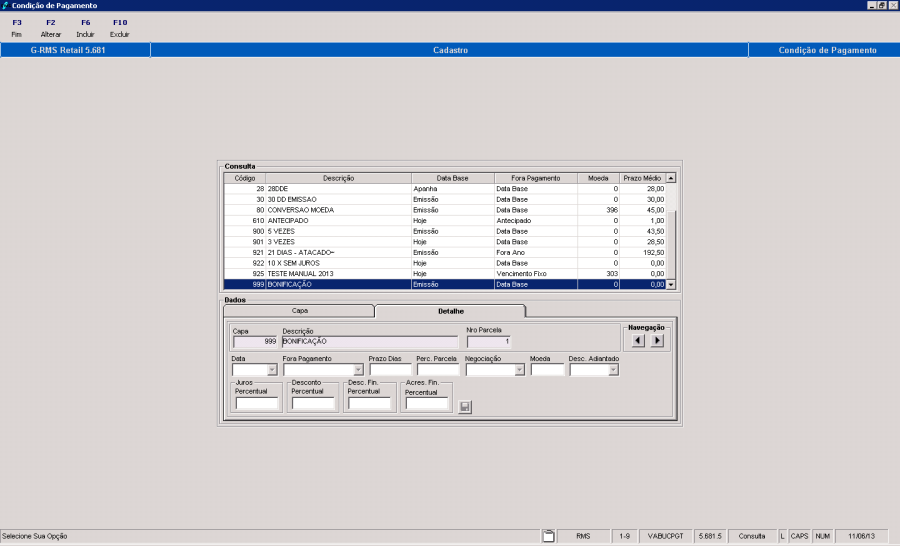The height and width of the screenshot is (546, 900).
Task: Click scroll-up arrow of Consulta list
Action: point(670,178)
